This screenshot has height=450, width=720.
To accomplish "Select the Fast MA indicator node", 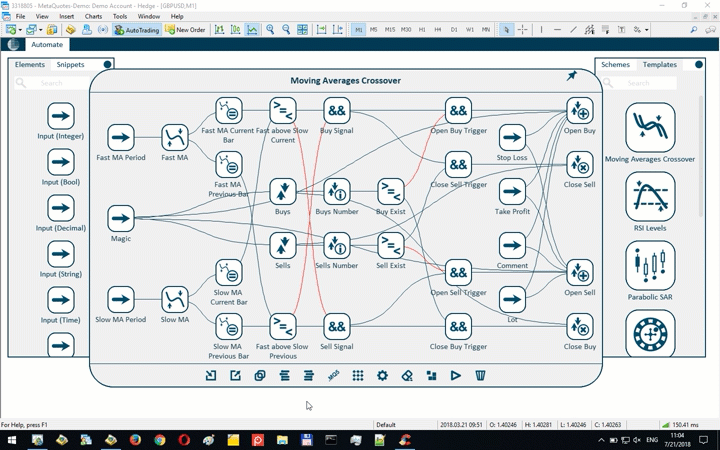I will [x=175, y=137].
